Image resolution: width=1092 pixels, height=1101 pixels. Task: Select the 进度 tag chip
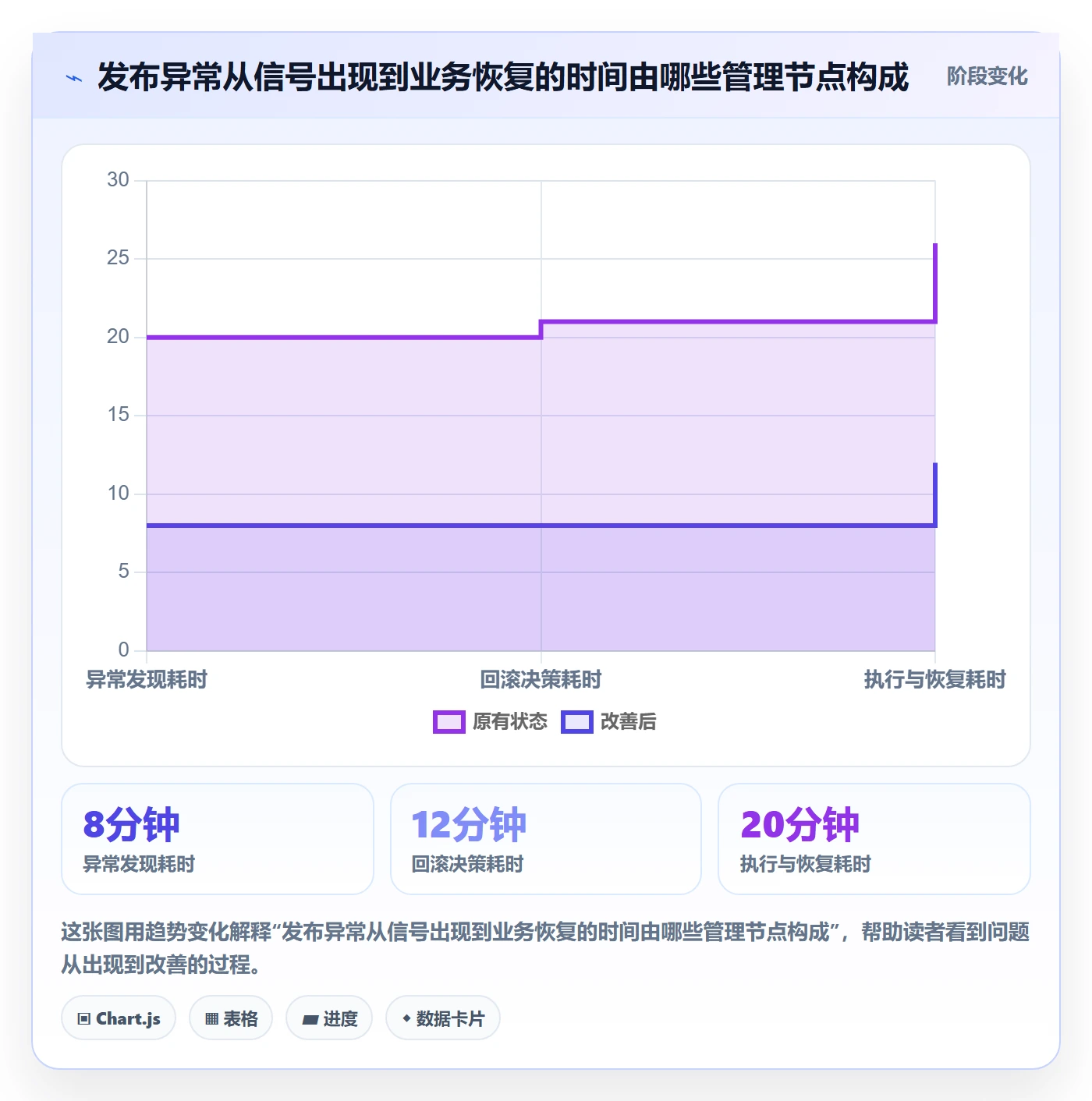point(329,1018)
